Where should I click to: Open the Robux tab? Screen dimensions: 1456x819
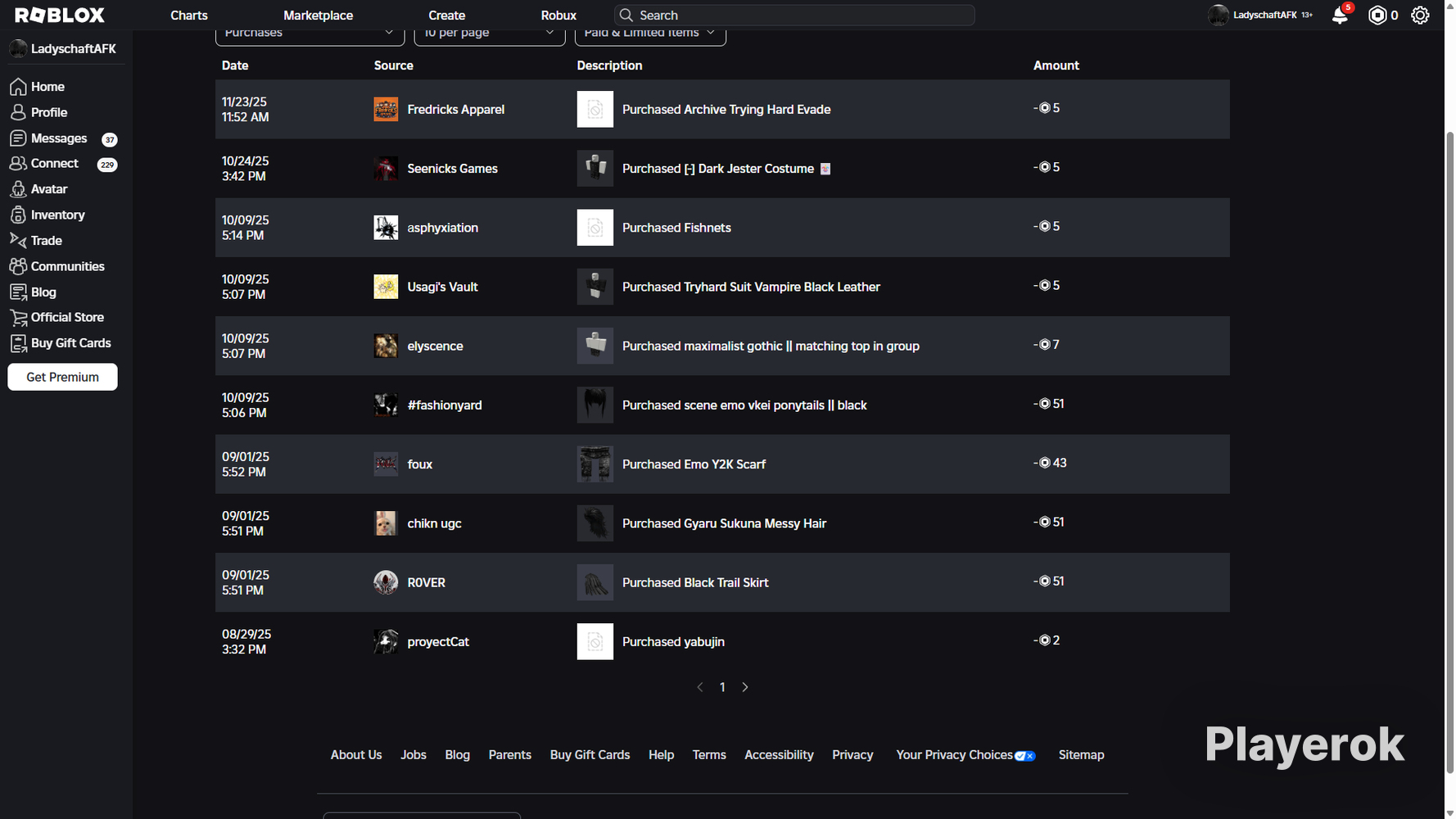[558, 16]
